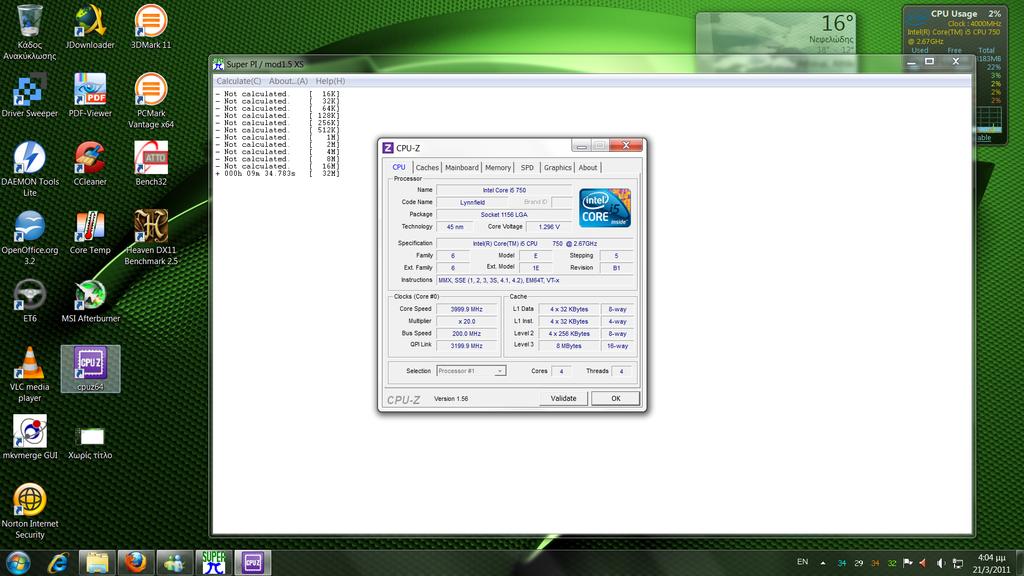Launch Core Temp desktop shortcut

pos(90,232)
